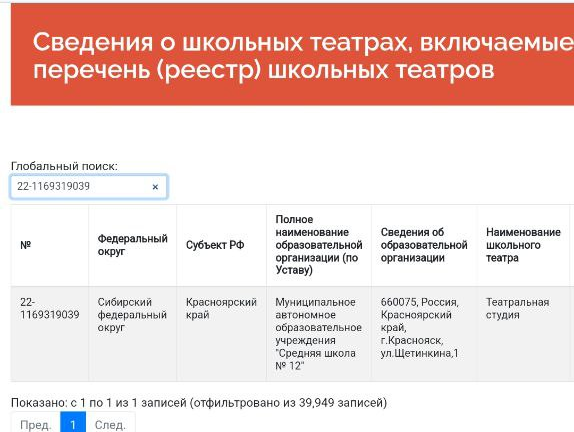Click the record number cell 22-1169319039
Viewport: 574px width, 432px height.
click(50, 334)
